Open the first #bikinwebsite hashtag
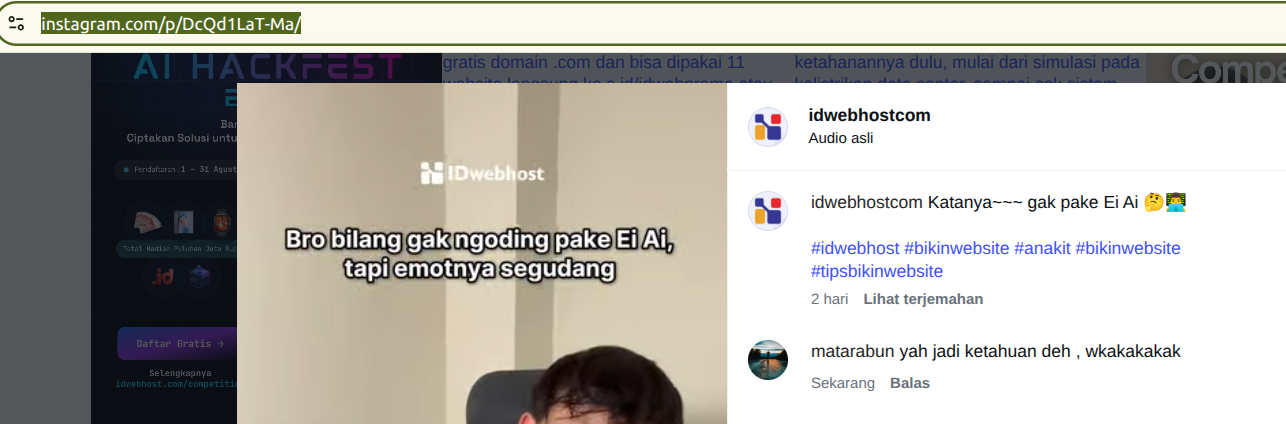The image size is (1286, 424). point(956,248)
